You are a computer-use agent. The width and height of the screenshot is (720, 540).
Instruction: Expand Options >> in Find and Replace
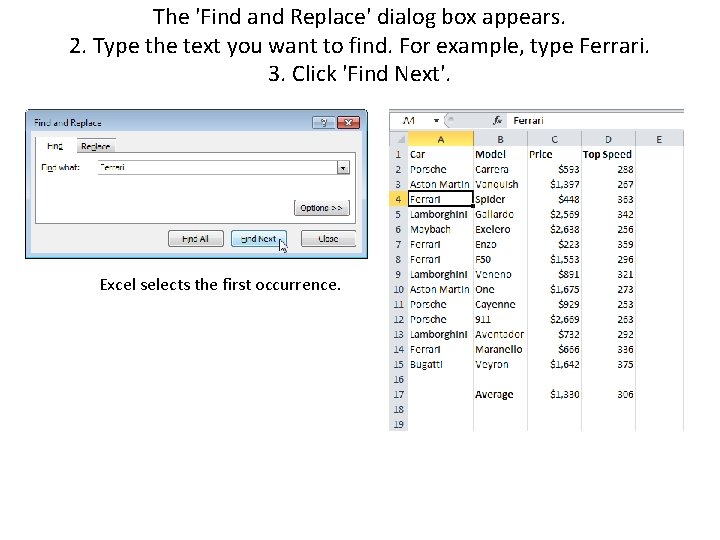click(x=321, y=208)
